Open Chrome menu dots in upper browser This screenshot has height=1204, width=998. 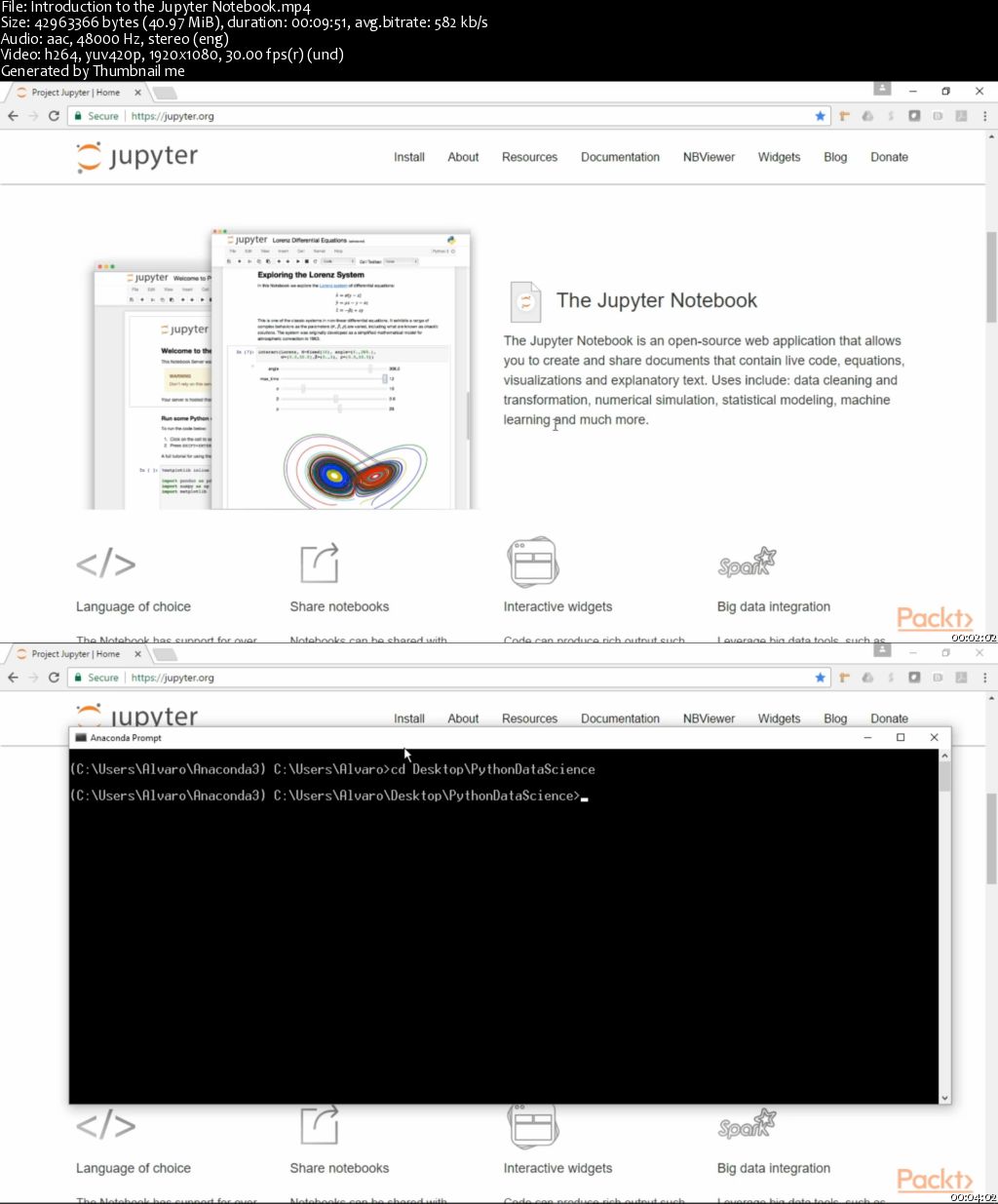(x=984, y=116)
